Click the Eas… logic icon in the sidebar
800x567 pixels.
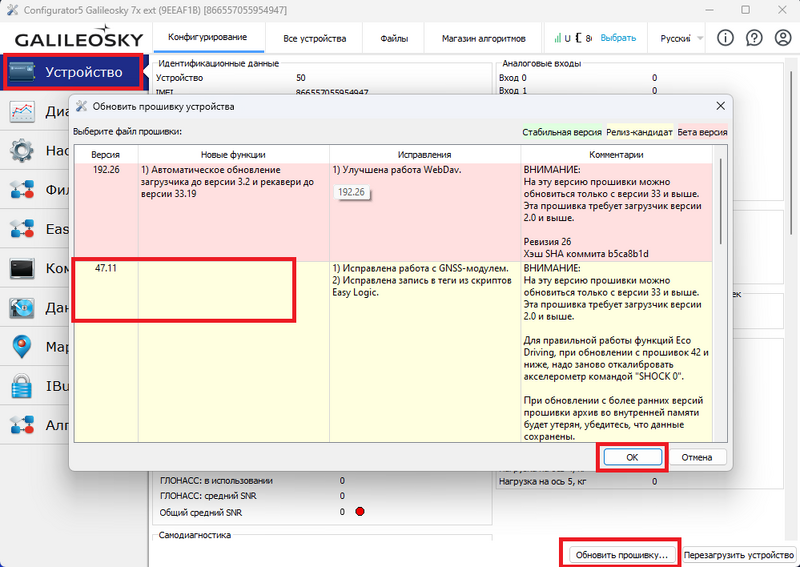[22, 229]
